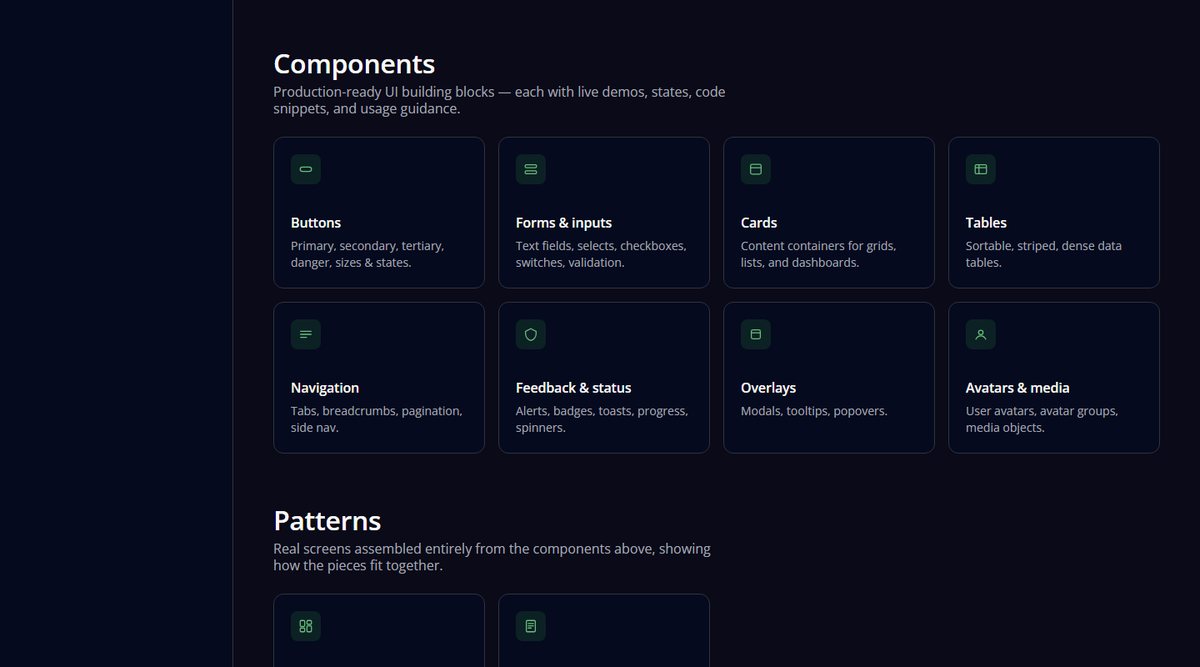The width and height of the screenshot is (1200, 667).
Task: Open the Overlays component title
Action: click(768, 388)
